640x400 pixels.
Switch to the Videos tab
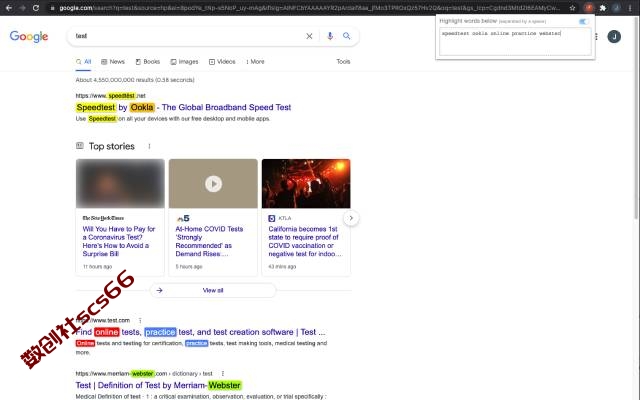pyautogui.click(x=222, y=62)
